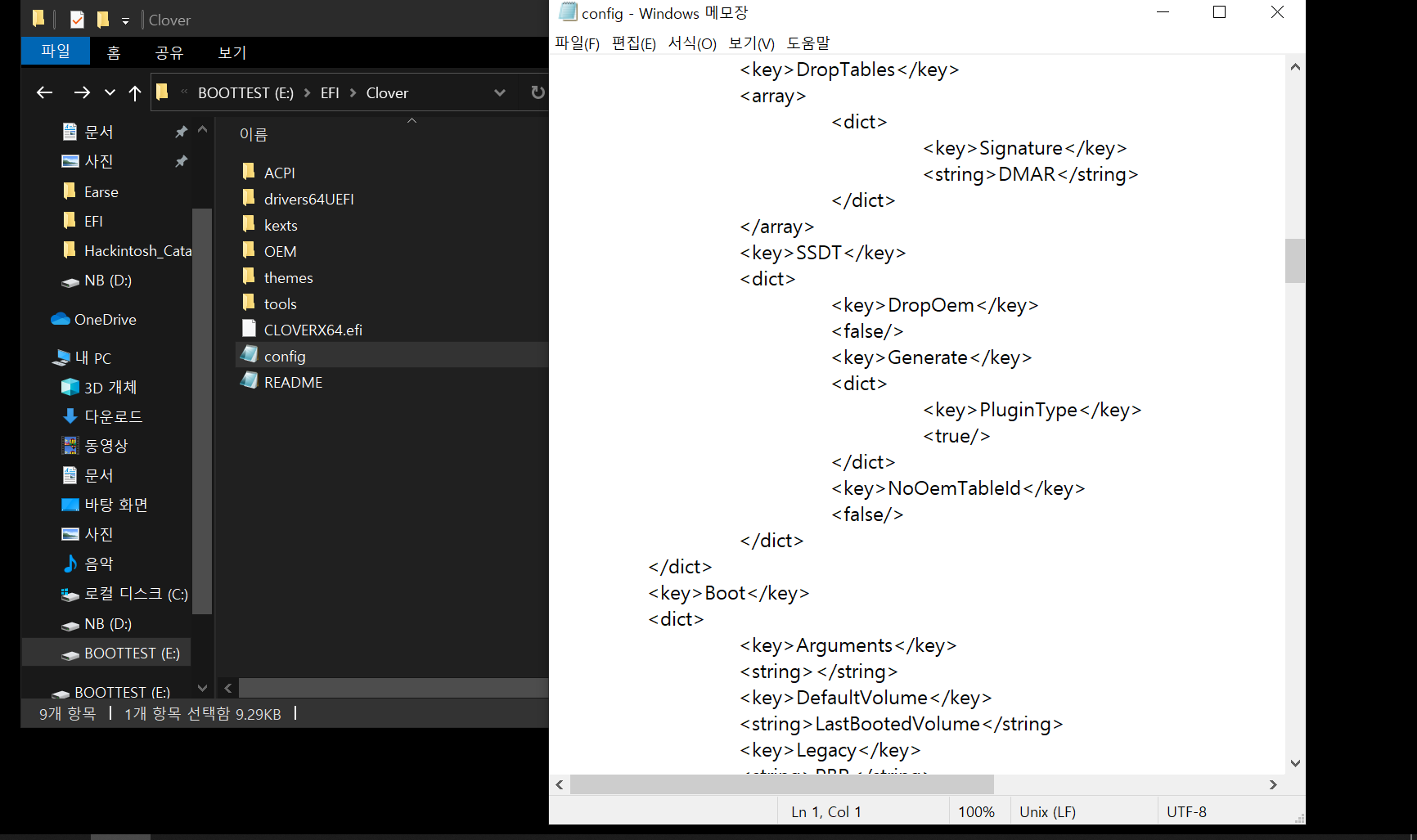
Task: Click EFI in address breadcrumb
Action: tap(330, 93)
